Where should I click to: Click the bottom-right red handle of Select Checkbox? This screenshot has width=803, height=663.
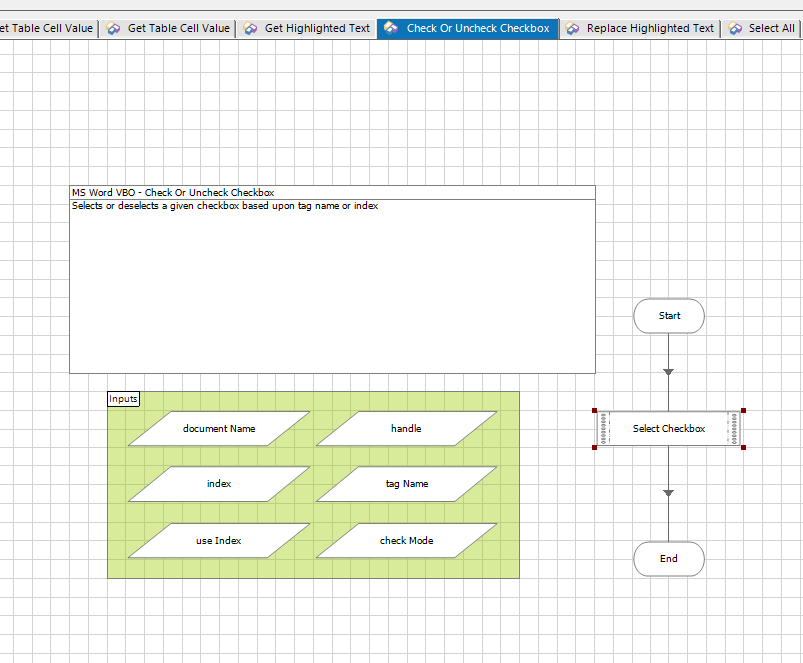coord(743,447)
